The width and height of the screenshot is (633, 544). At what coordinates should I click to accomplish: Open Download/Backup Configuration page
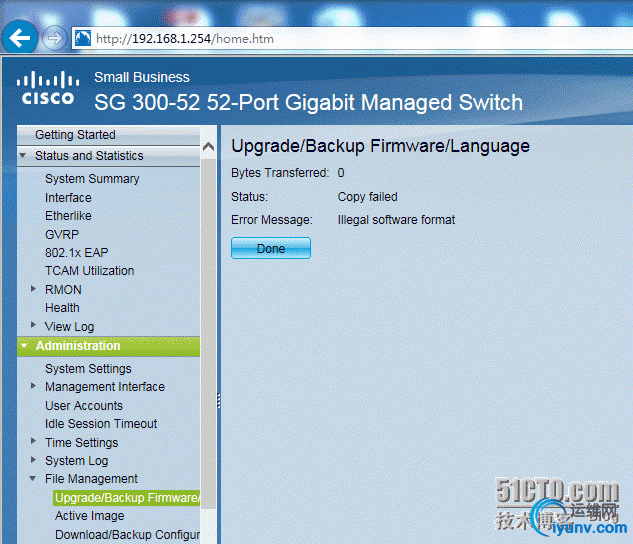(127, 534)
